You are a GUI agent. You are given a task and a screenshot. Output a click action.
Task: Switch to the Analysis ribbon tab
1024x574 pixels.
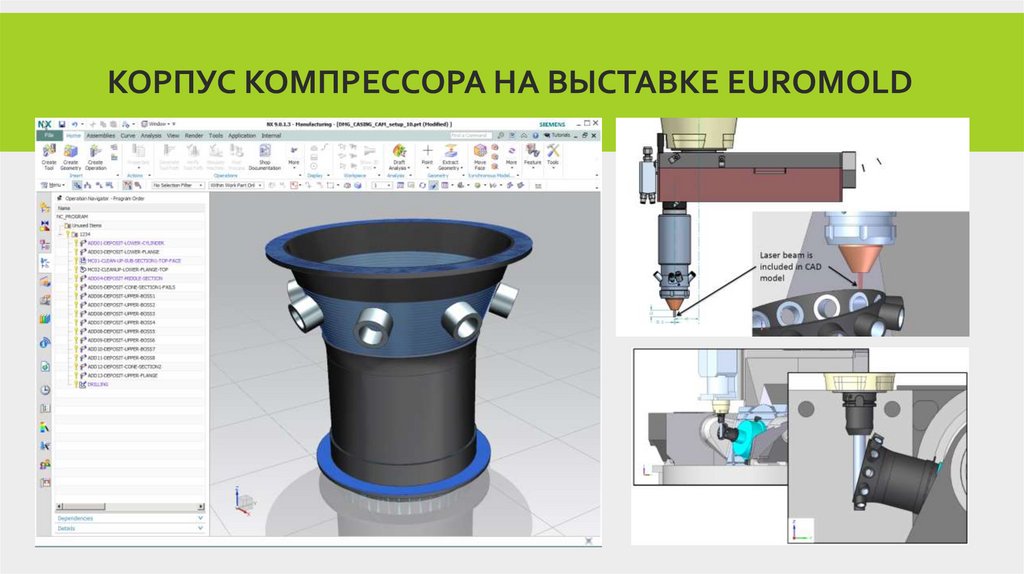[x=151, y=136]
